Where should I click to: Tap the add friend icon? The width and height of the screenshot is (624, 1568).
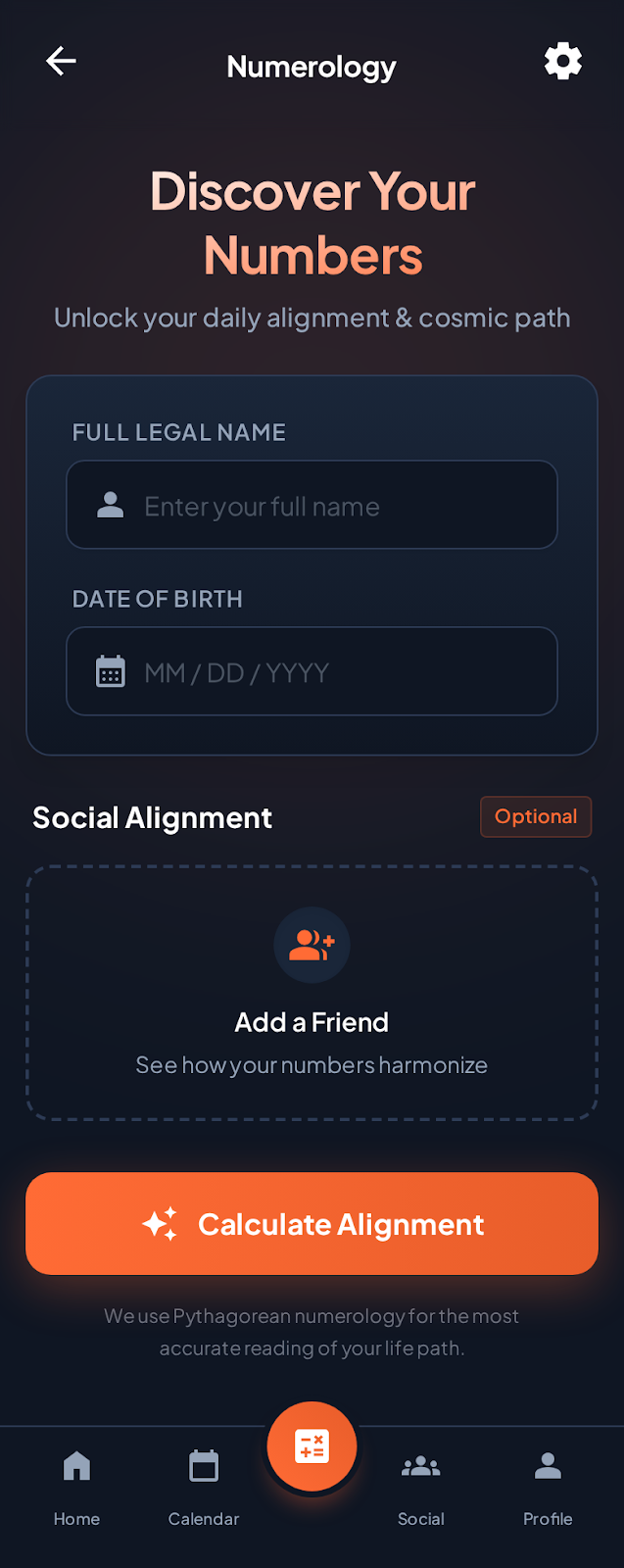click(x=312, y=945)
